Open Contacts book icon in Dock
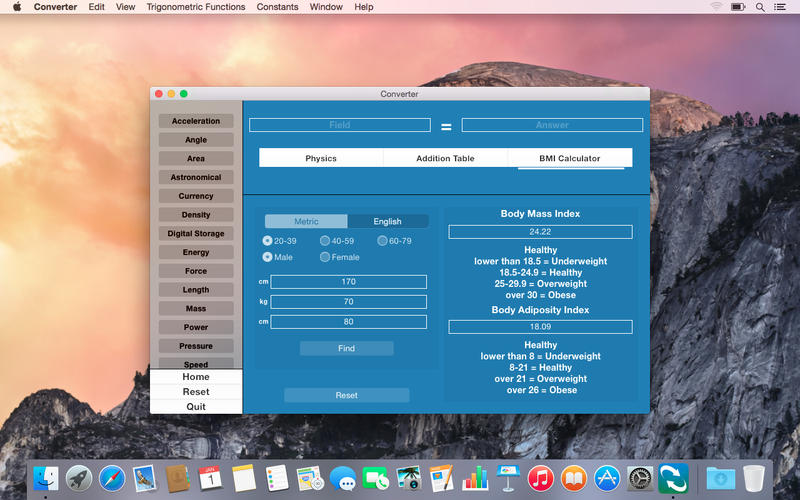 point(178,479)
